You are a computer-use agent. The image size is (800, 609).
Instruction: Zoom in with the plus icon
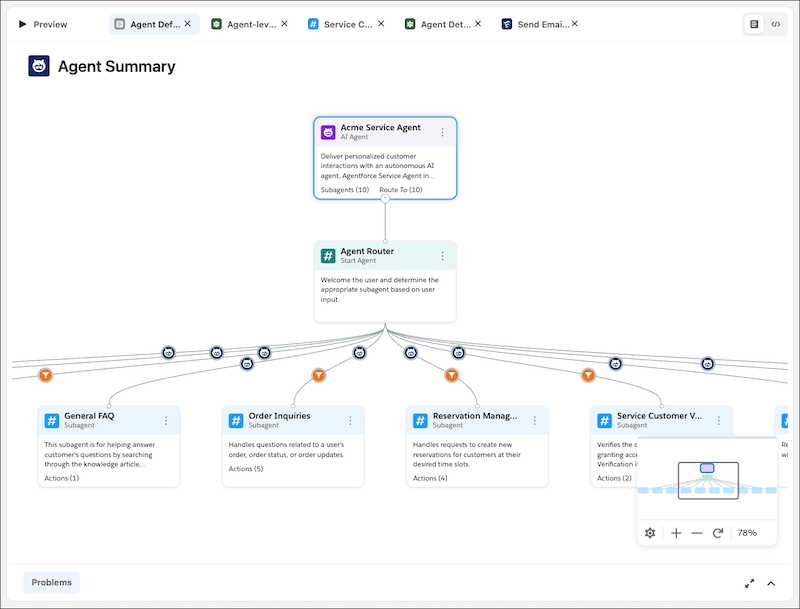click(x=676, y=533)
